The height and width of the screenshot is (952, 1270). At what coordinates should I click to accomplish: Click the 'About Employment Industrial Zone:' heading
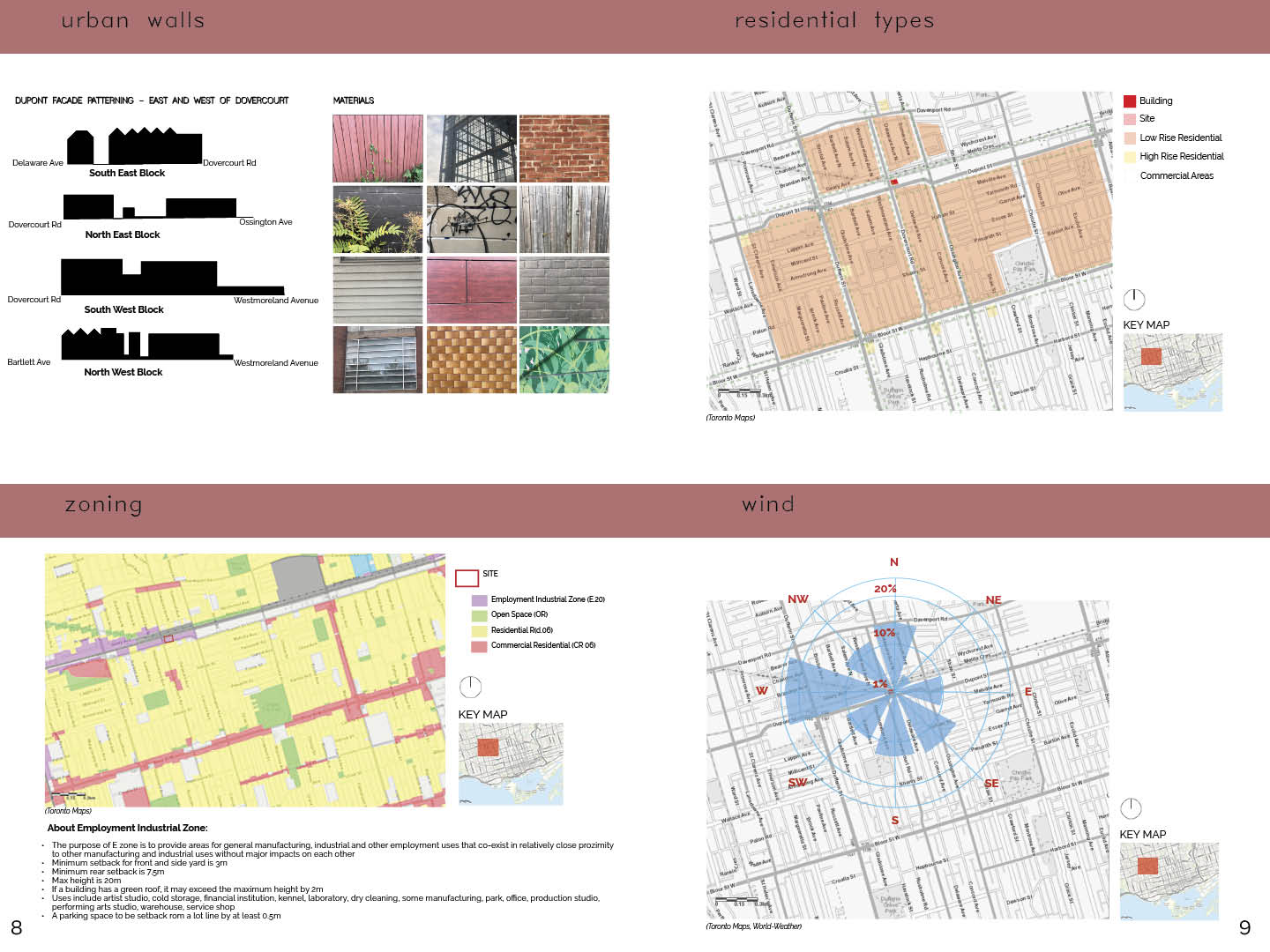click(x=128, y=828)
